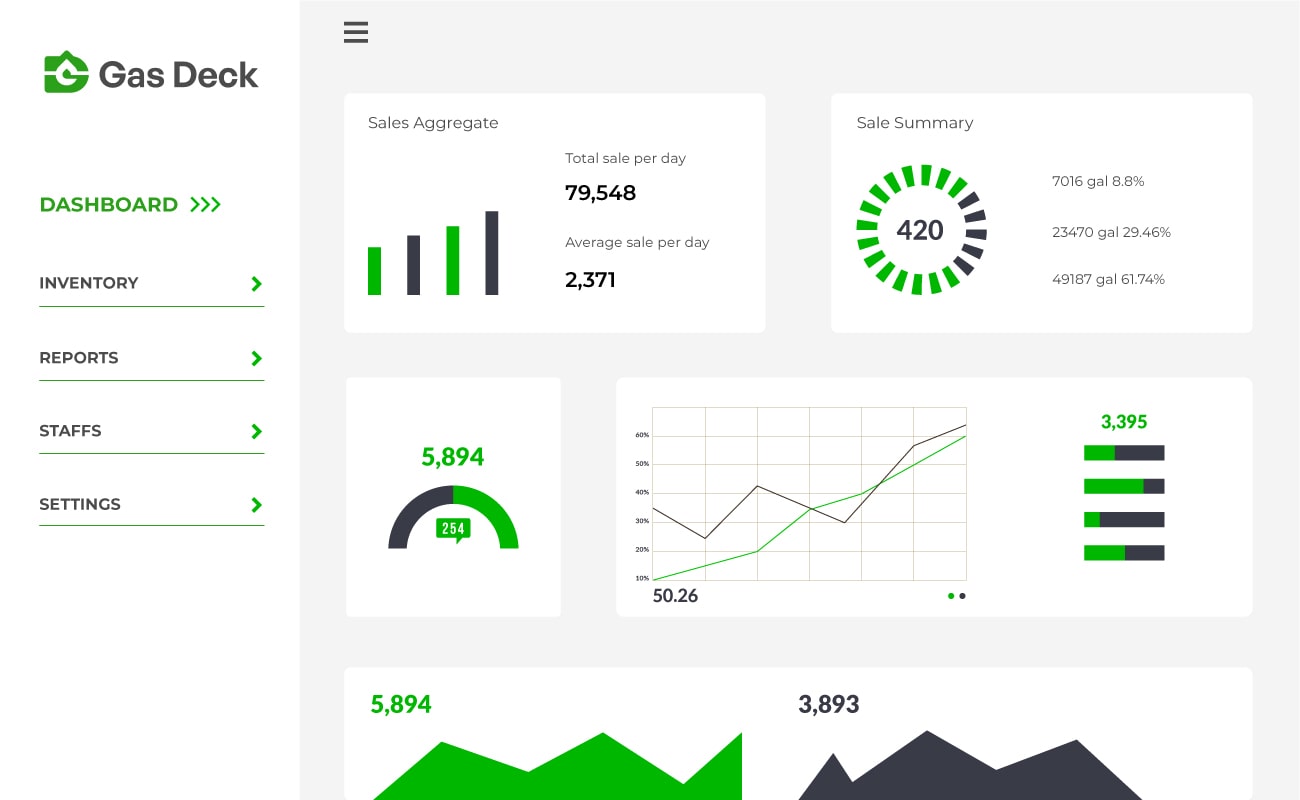This screenshot has height=800, width=1300.
Task: Click the semicircle gauge under 5,894
Action: (453, 515)
